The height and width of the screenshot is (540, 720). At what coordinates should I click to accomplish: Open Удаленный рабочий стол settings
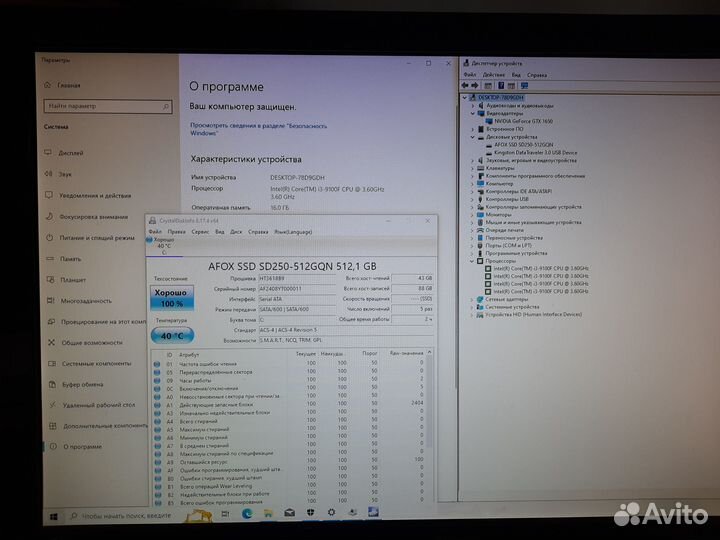pos(92,405)
